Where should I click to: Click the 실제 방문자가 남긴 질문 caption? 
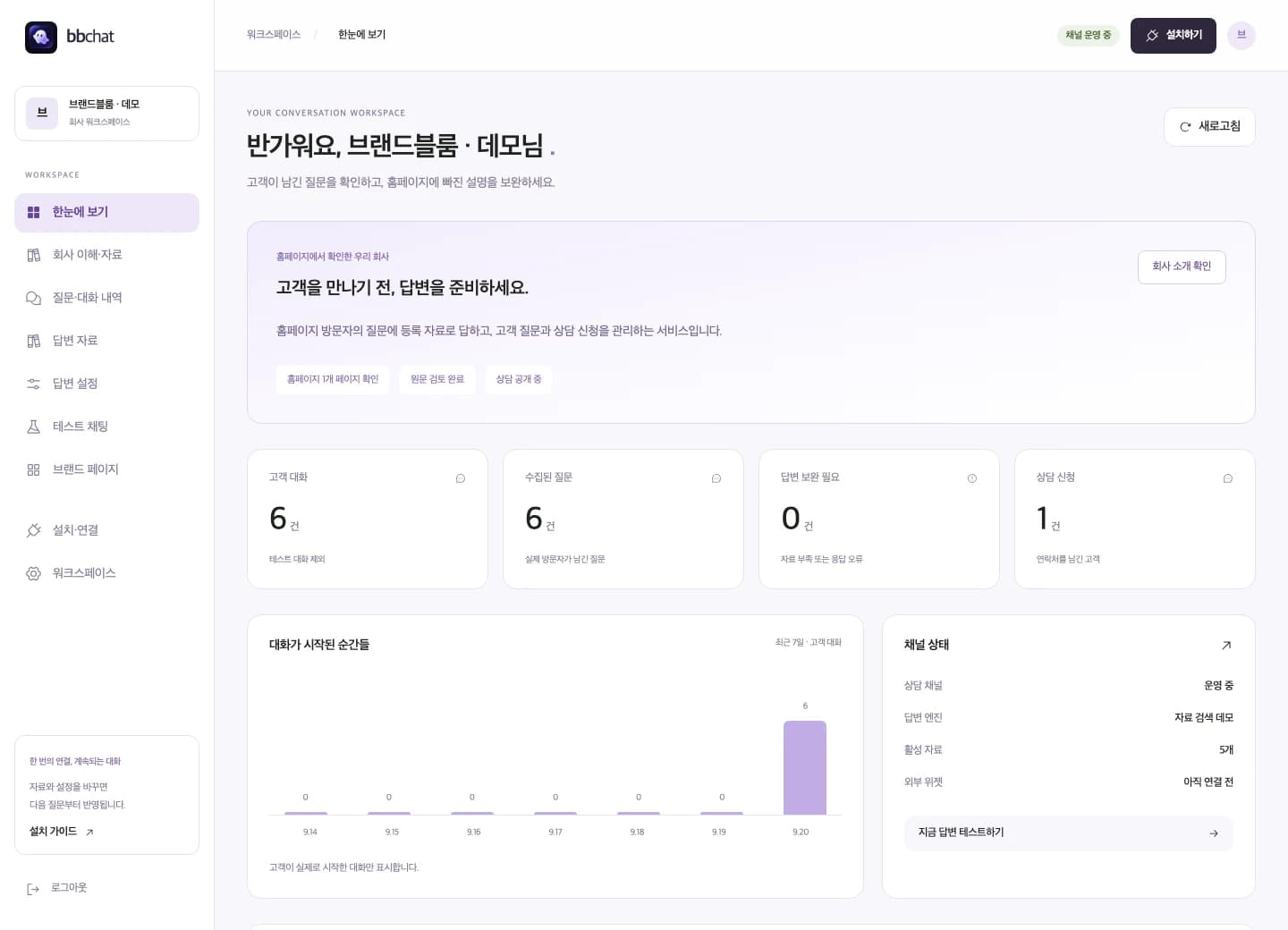(x=565, y=560)
